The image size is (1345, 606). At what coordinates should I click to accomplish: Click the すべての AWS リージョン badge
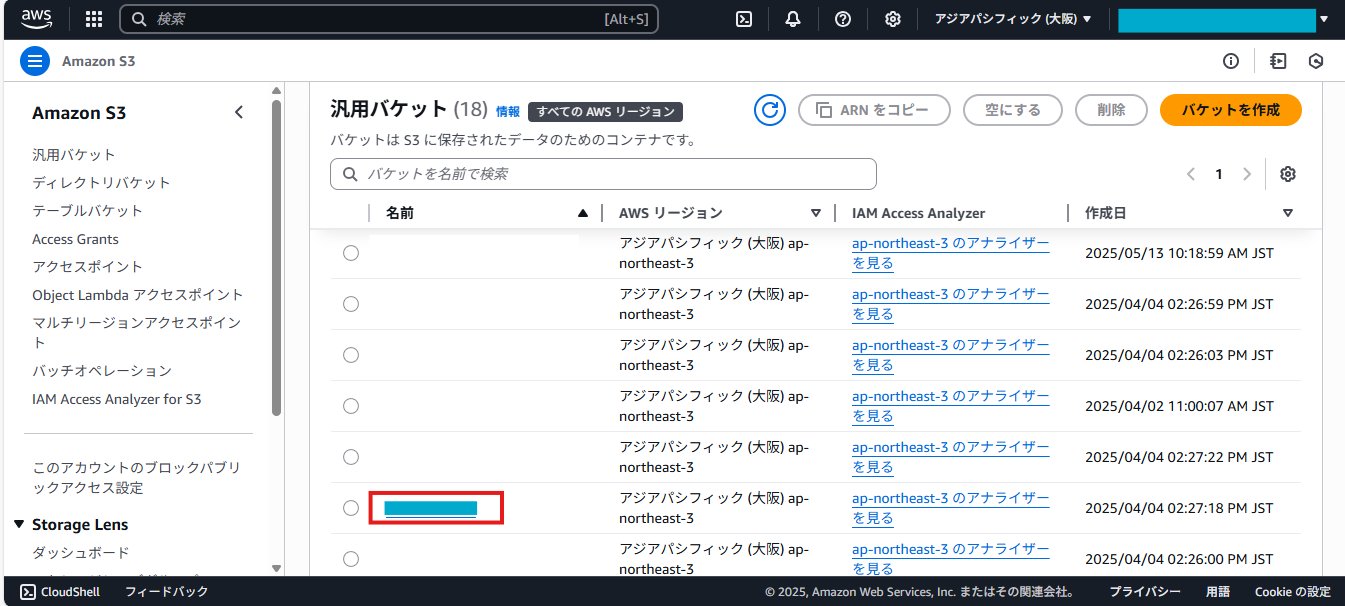605,111
